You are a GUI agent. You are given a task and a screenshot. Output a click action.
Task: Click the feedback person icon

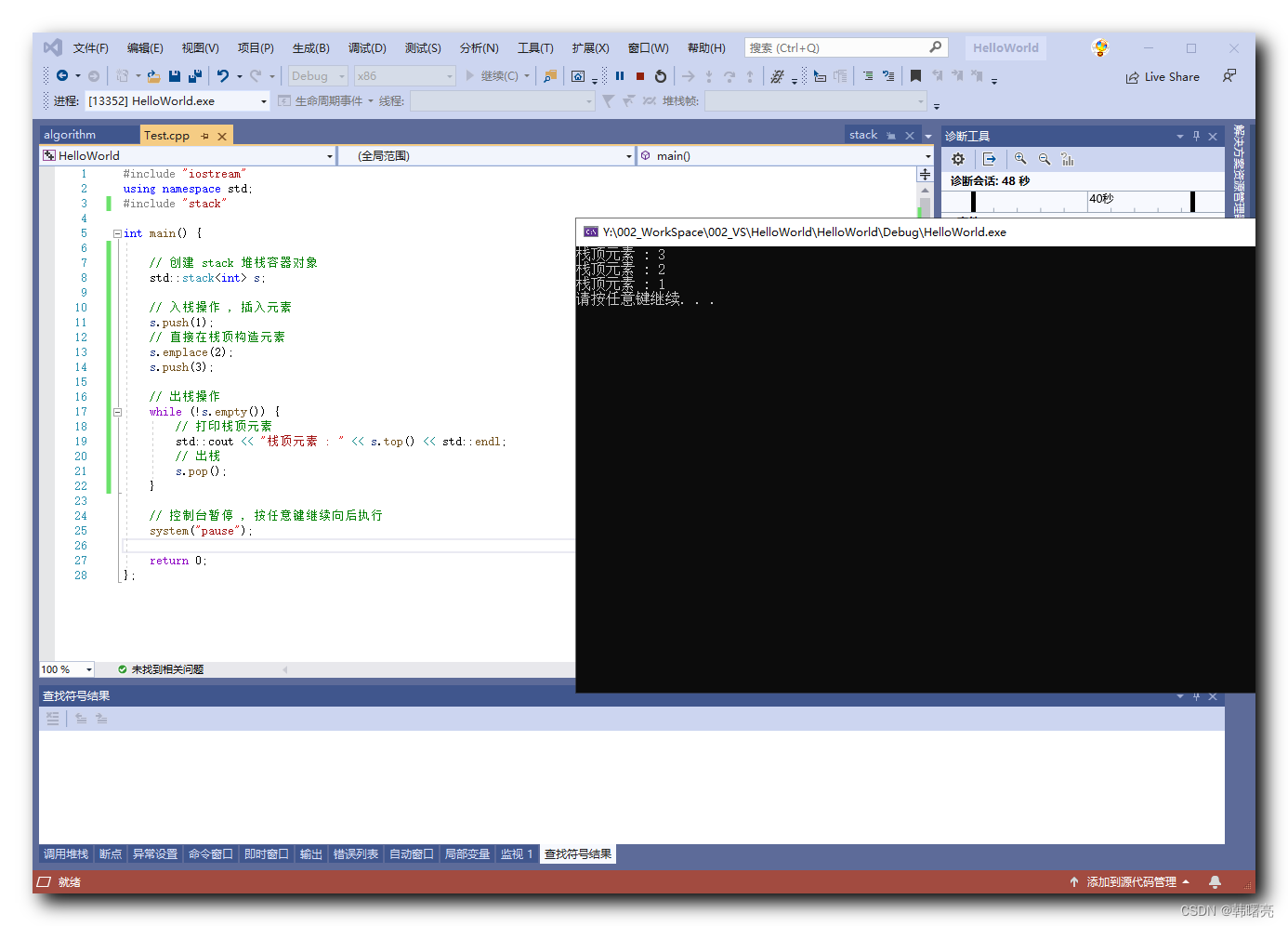1229,76
